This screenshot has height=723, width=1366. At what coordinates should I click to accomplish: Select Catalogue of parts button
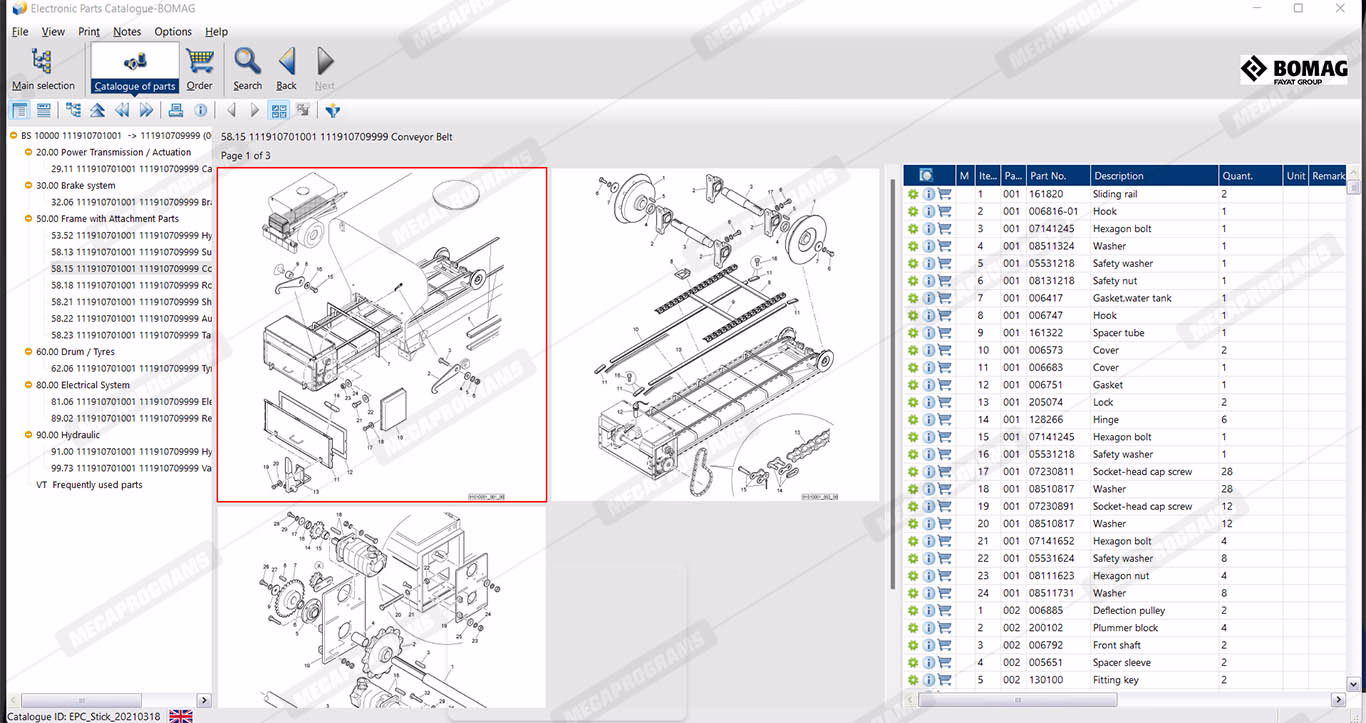pos(135,68)
